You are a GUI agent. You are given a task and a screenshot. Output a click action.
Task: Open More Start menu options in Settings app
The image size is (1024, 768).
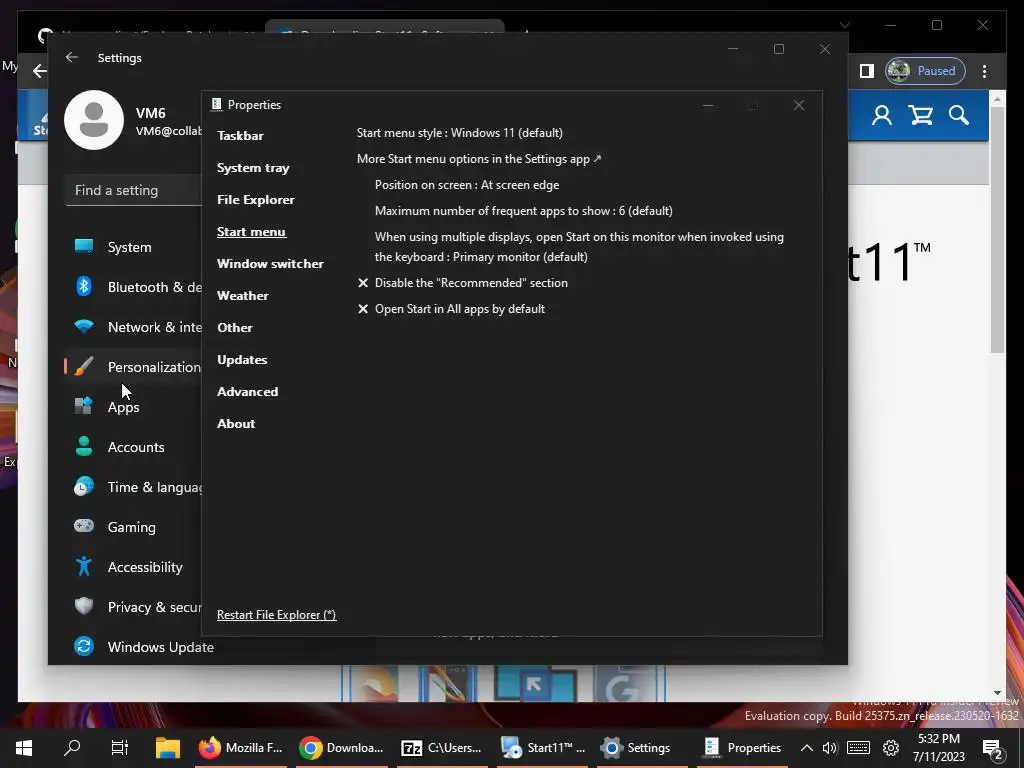tap(479, 159)
